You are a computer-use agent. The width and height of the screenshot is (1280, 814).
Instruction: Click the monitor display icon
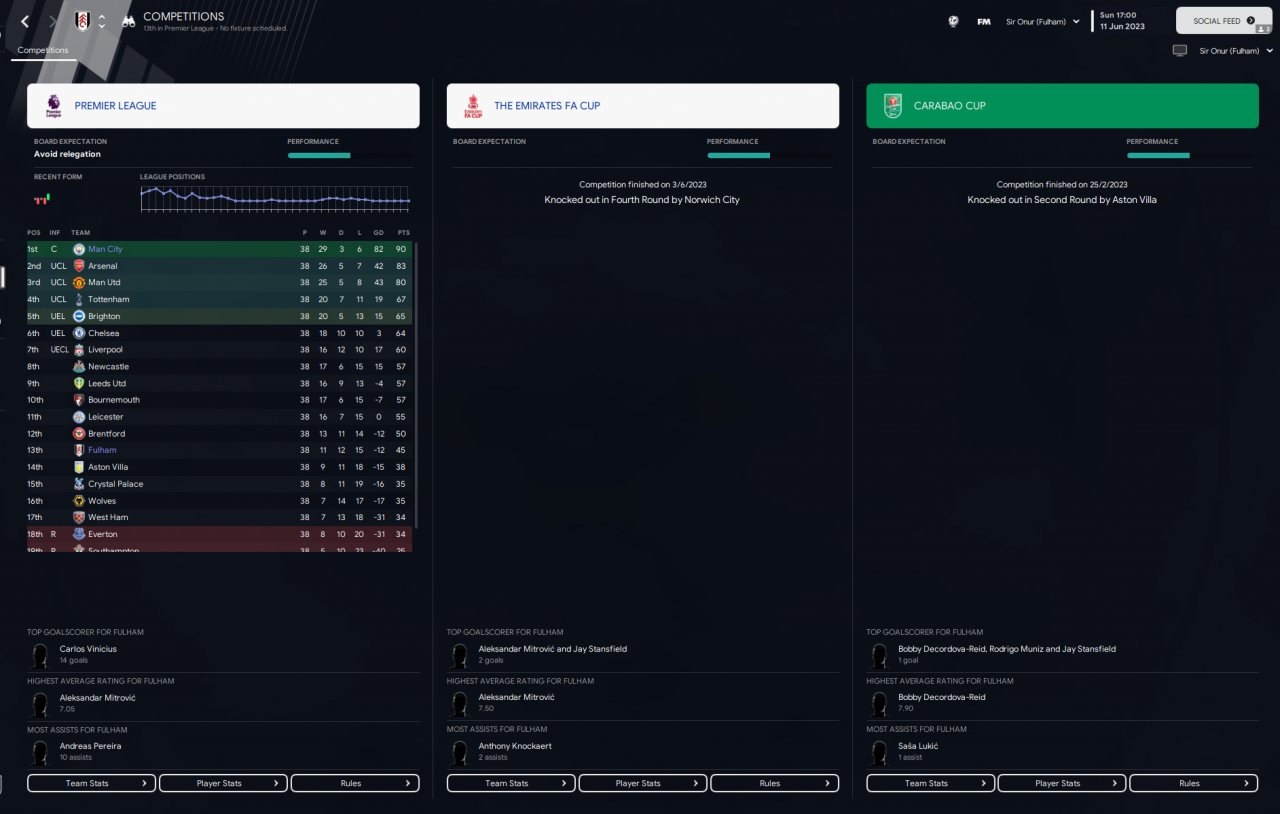click(1180, 51)
